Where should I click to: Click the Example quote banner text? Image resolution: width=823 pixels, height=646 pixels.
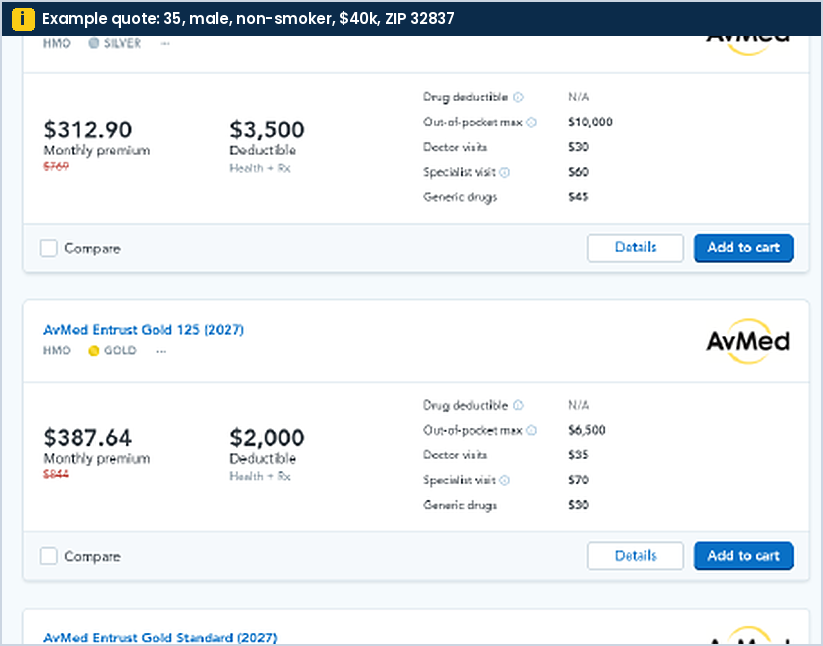(248, 19)
